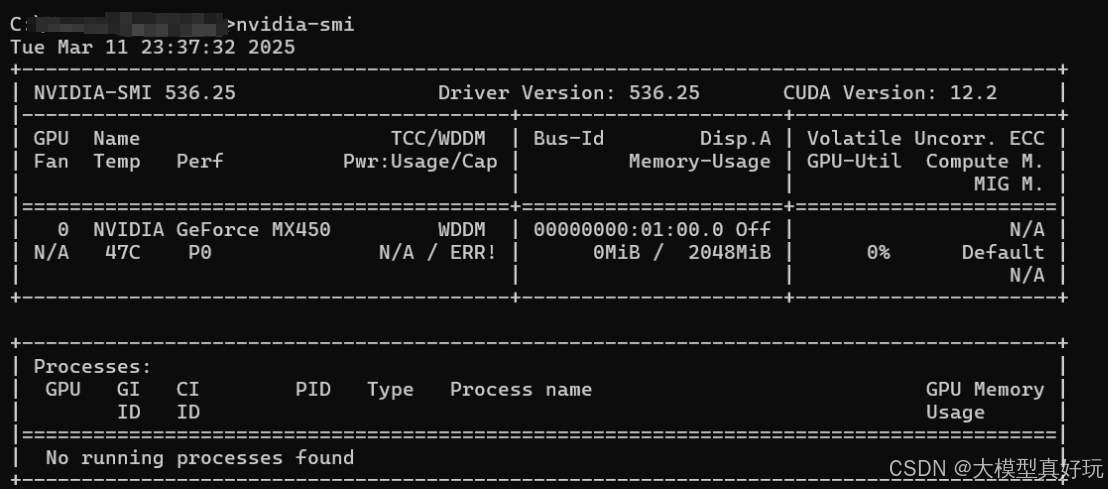Click the CUDA Version: 12.2 text
The image size is (1108, 489).
890,93
